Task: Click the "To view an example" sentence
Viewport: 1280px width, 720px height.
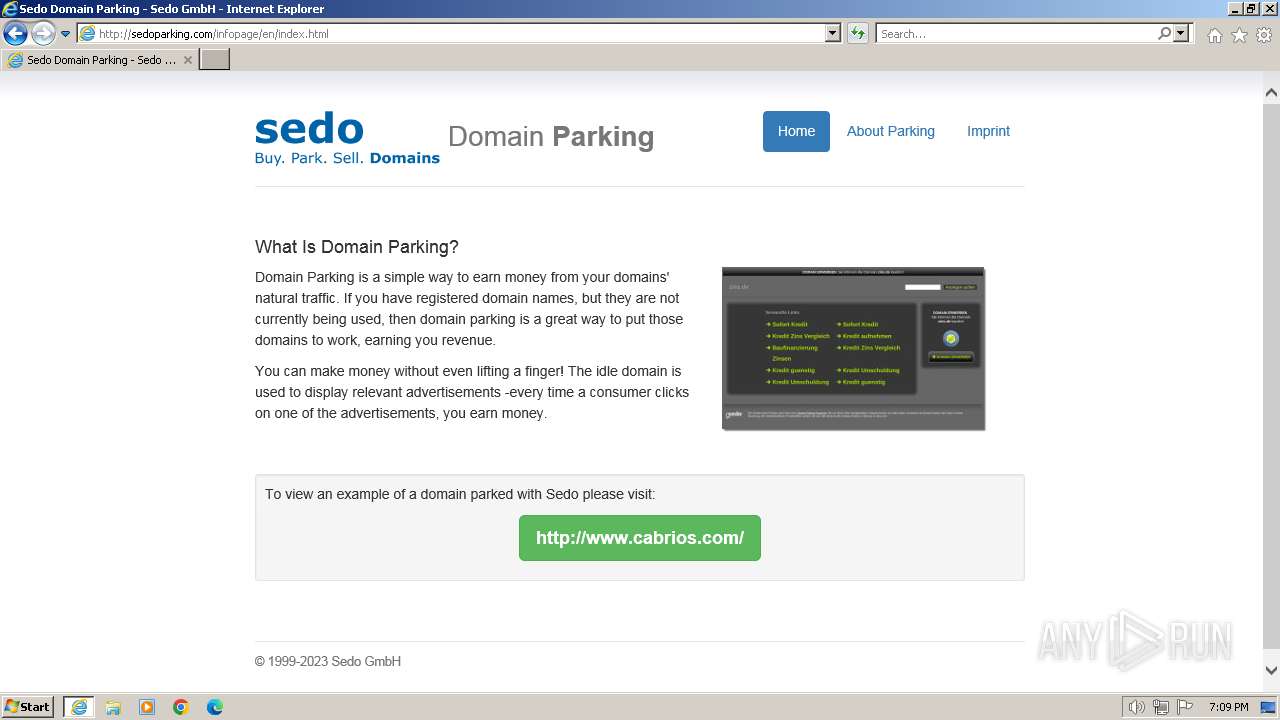Action: click(x=460, y=494)
